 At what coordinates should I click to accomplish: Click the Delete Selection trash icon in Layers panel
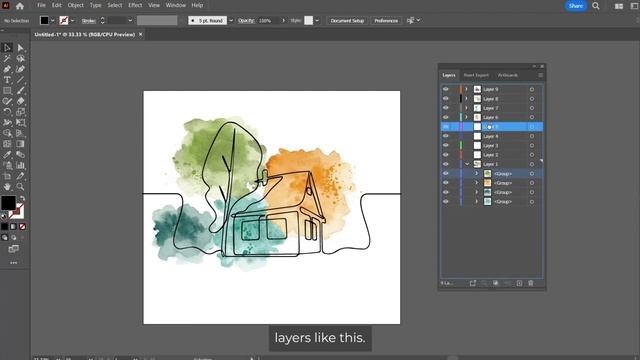[531, 283]
